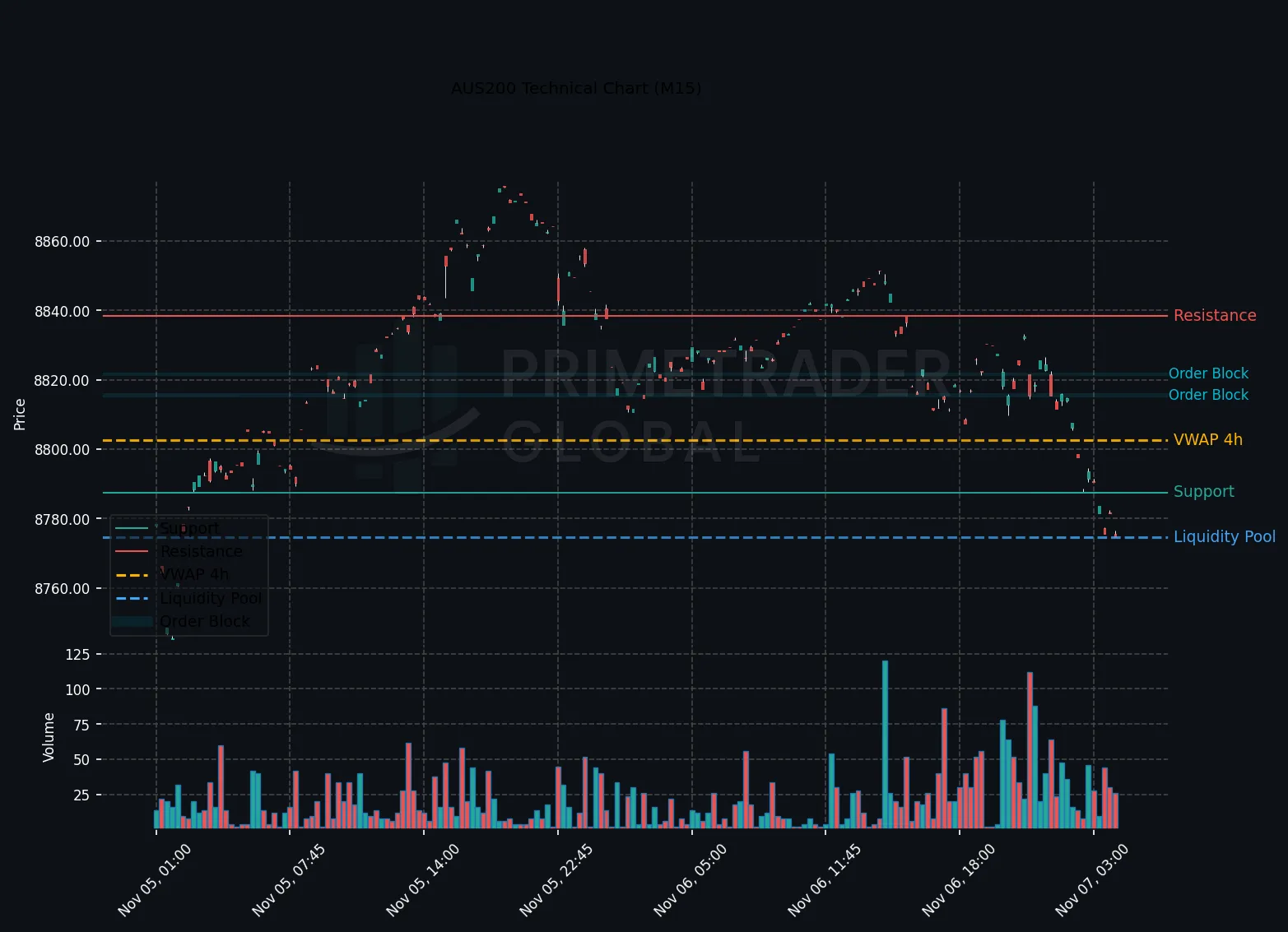This screenshot has width=1288, height=932.
Task: Click the dashed orange VWAP 4h legend sample
Action: click(x=132, y=575)
